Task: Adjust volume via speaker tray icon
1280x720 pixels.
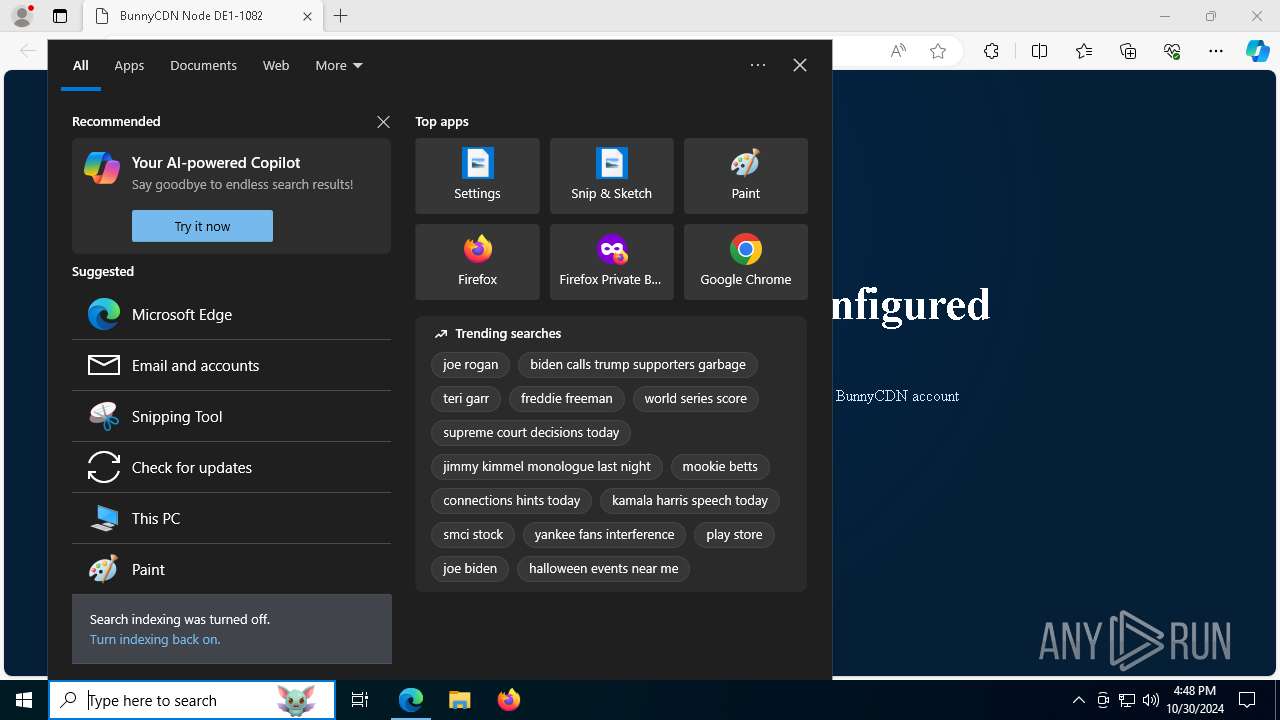Action: pos(1151,700)
